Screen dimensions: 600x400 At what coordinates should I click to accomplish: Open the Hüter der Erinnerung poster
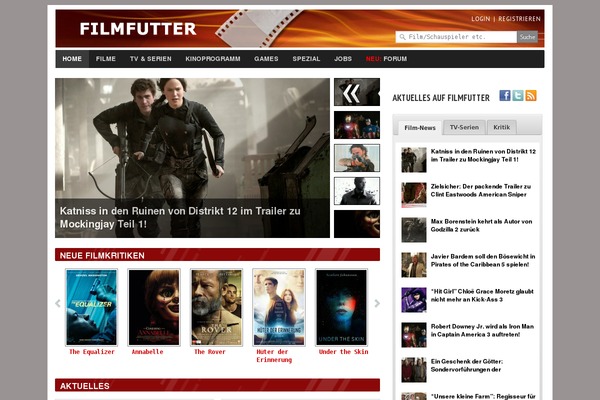point(279,307)
